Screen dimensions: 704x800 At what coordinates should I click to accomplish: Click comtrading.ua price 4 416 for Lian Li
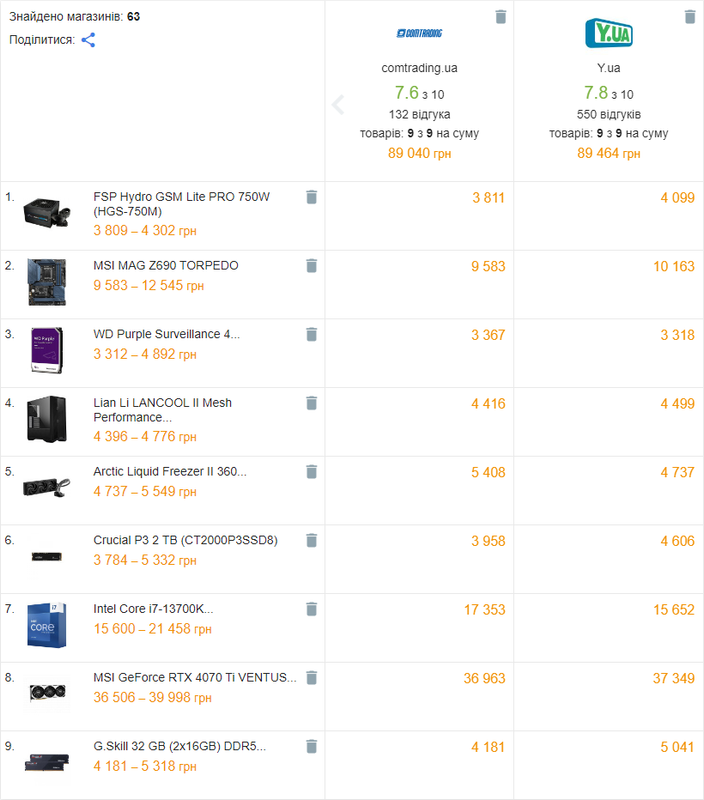488,404
